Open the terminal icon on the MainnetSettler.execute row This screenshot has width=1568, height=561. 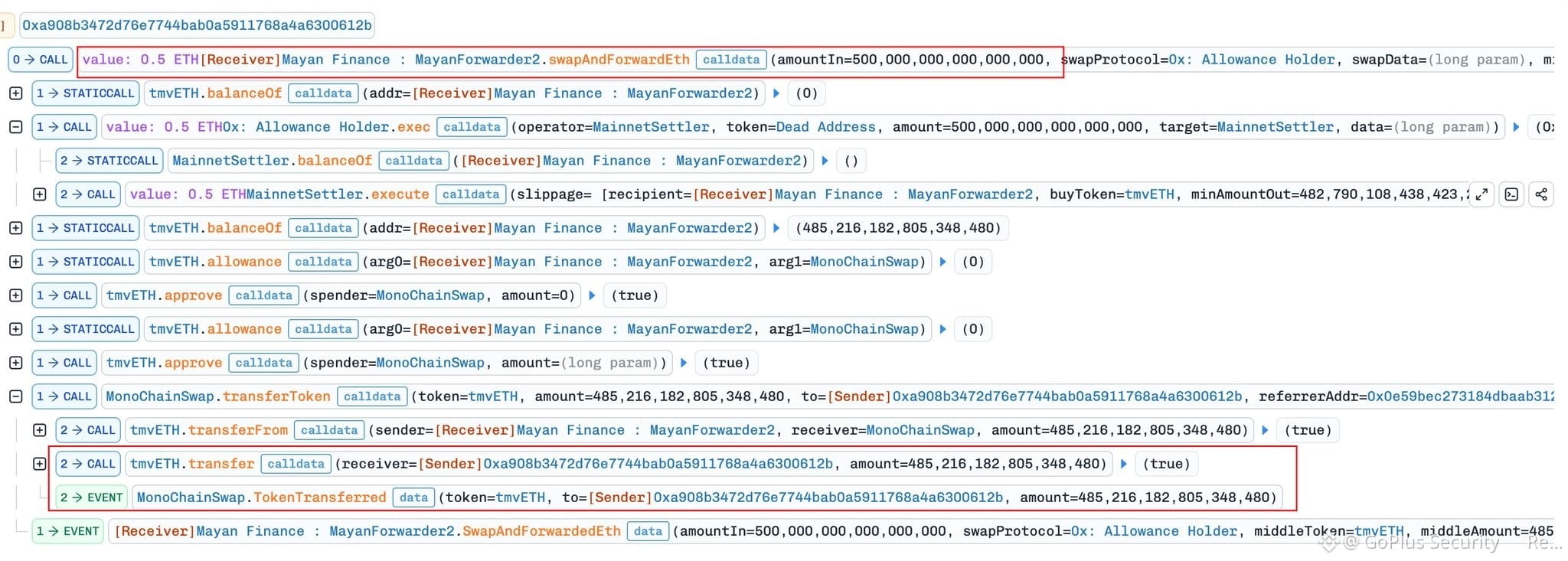[1511, 194]
